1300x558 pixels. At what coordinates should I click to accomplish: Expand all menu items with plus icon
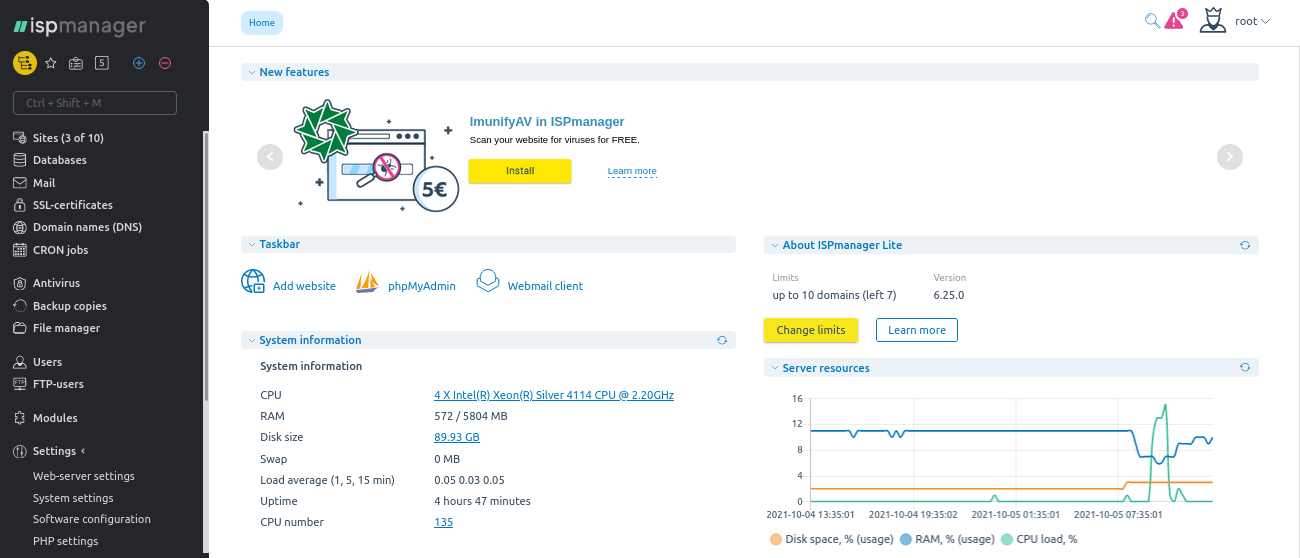point(139,63)
